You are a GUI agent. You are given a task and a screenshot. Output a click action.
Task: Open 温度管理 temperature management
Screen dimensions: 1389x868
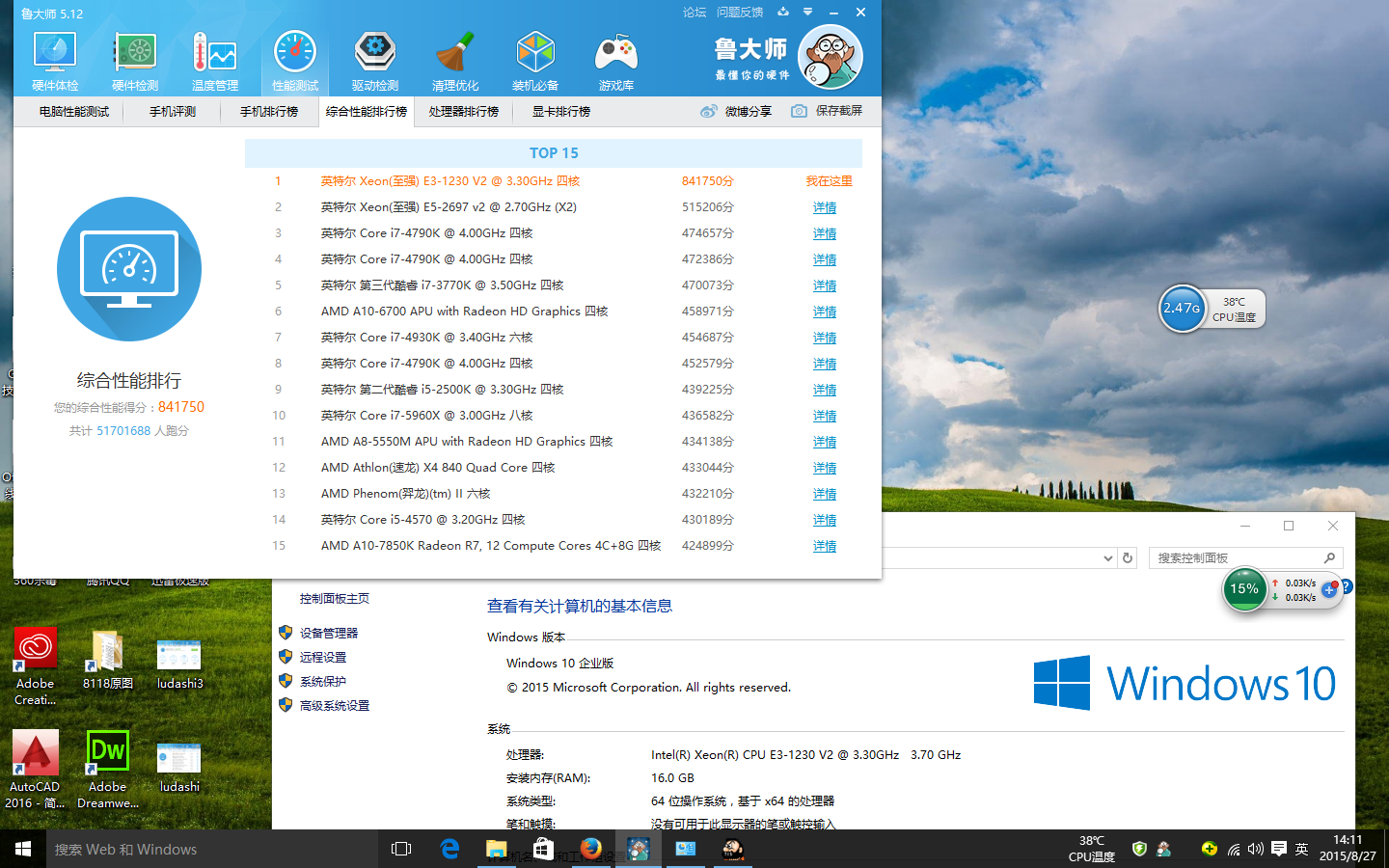215,62
